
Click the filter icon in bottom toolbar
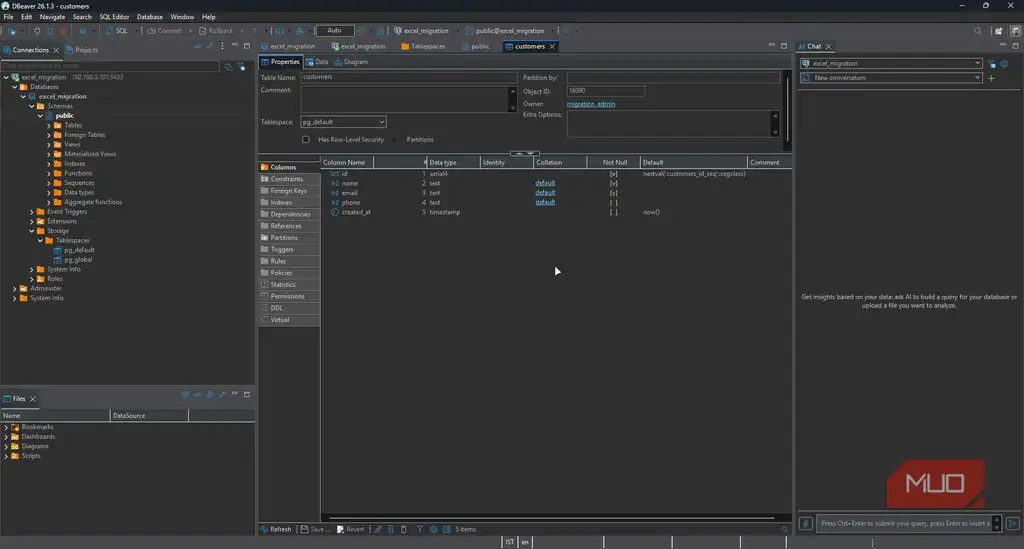click(x=420, y=529)
